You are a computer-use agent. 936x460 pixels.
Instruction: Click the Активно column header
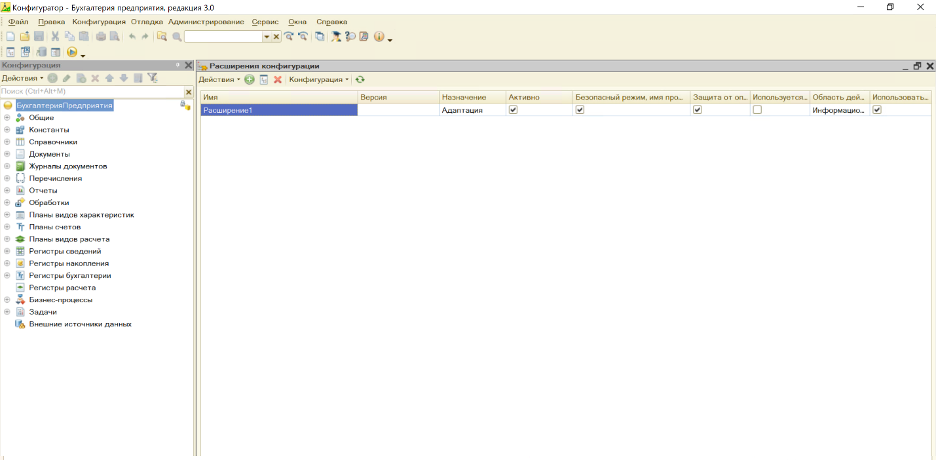point(539,97)
